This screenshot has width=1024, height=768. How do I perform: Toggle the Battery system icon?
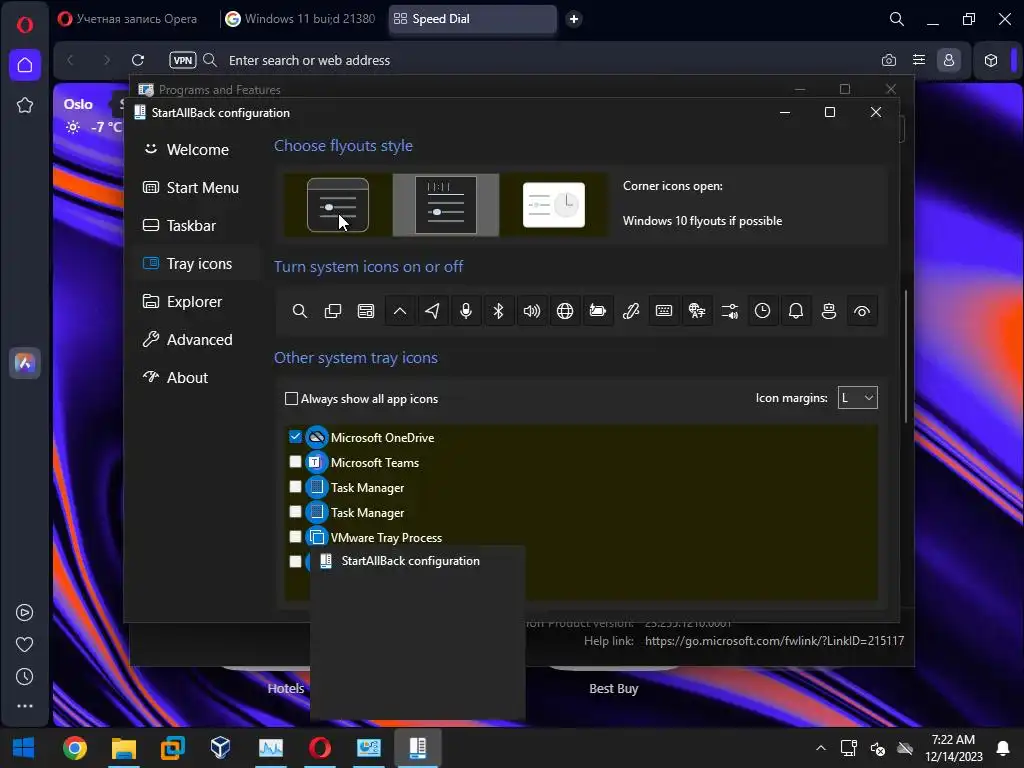coord(598,311)
